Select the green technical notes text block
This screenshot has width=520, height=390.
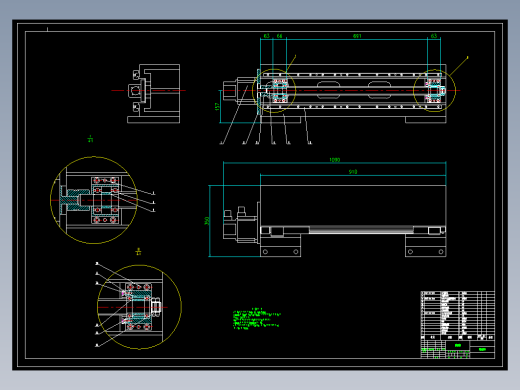[257, 319]
